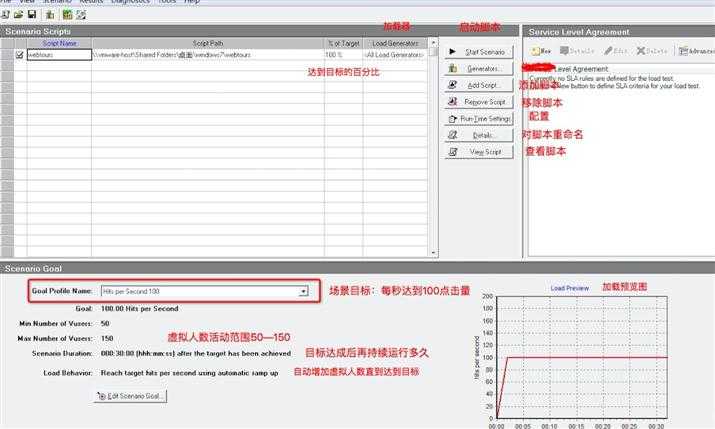Click New in the Service Level Agreement toolbar
This screenshot has width=715, height=429.
pos(541,51)
